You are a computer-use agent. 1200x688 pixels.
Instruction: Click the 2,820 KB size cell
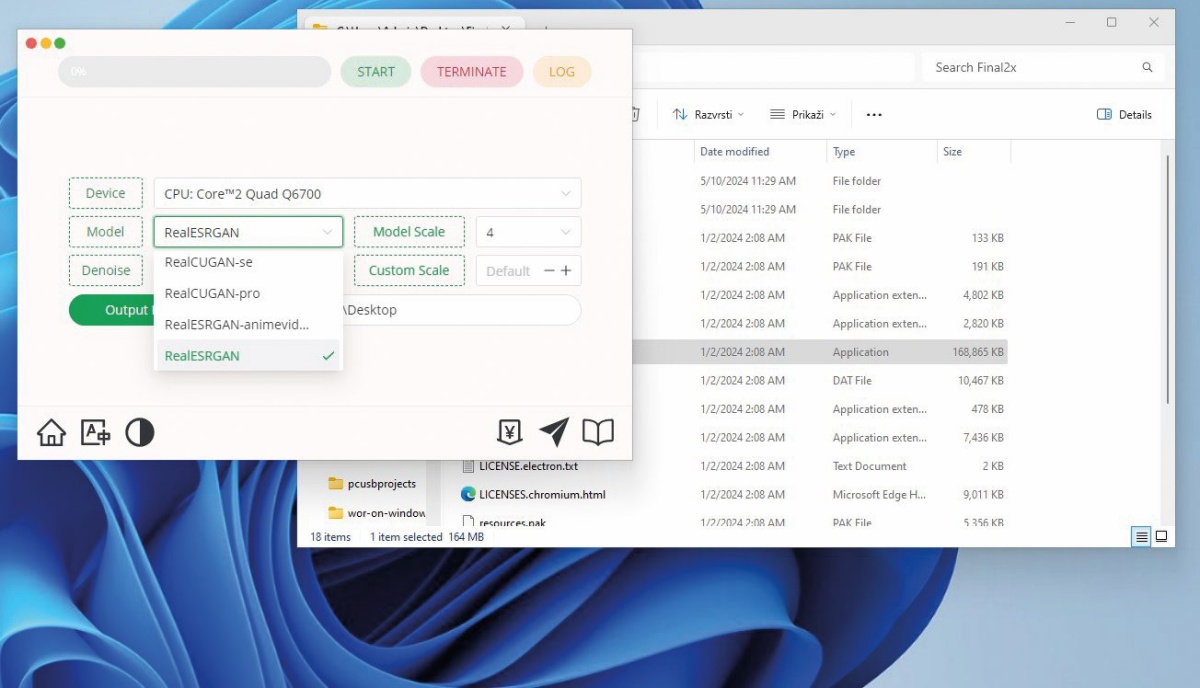click(x=983, y=323)
